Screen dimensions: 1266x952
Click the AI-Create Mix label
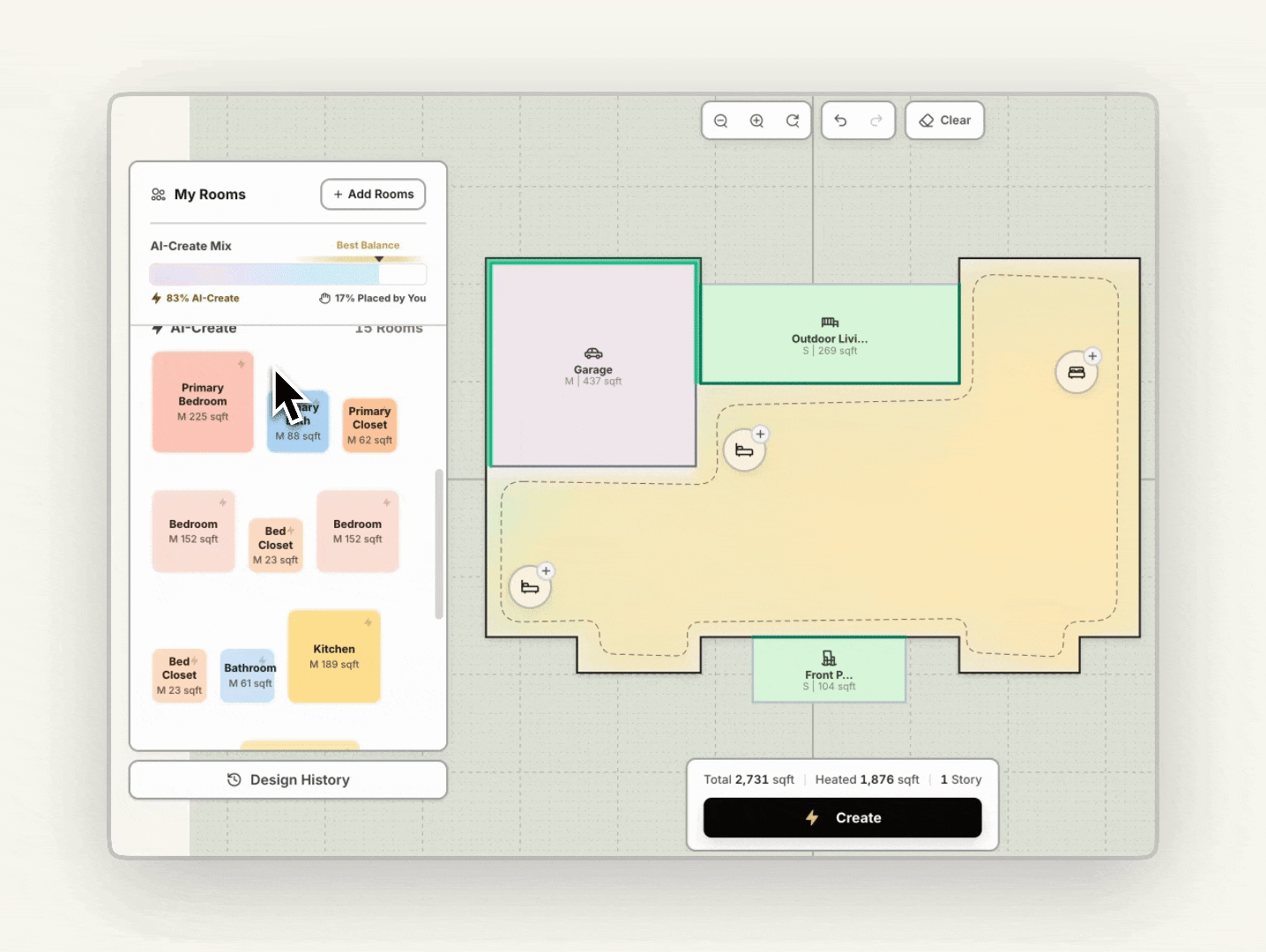pyautogui.click(x=190, y=246)
